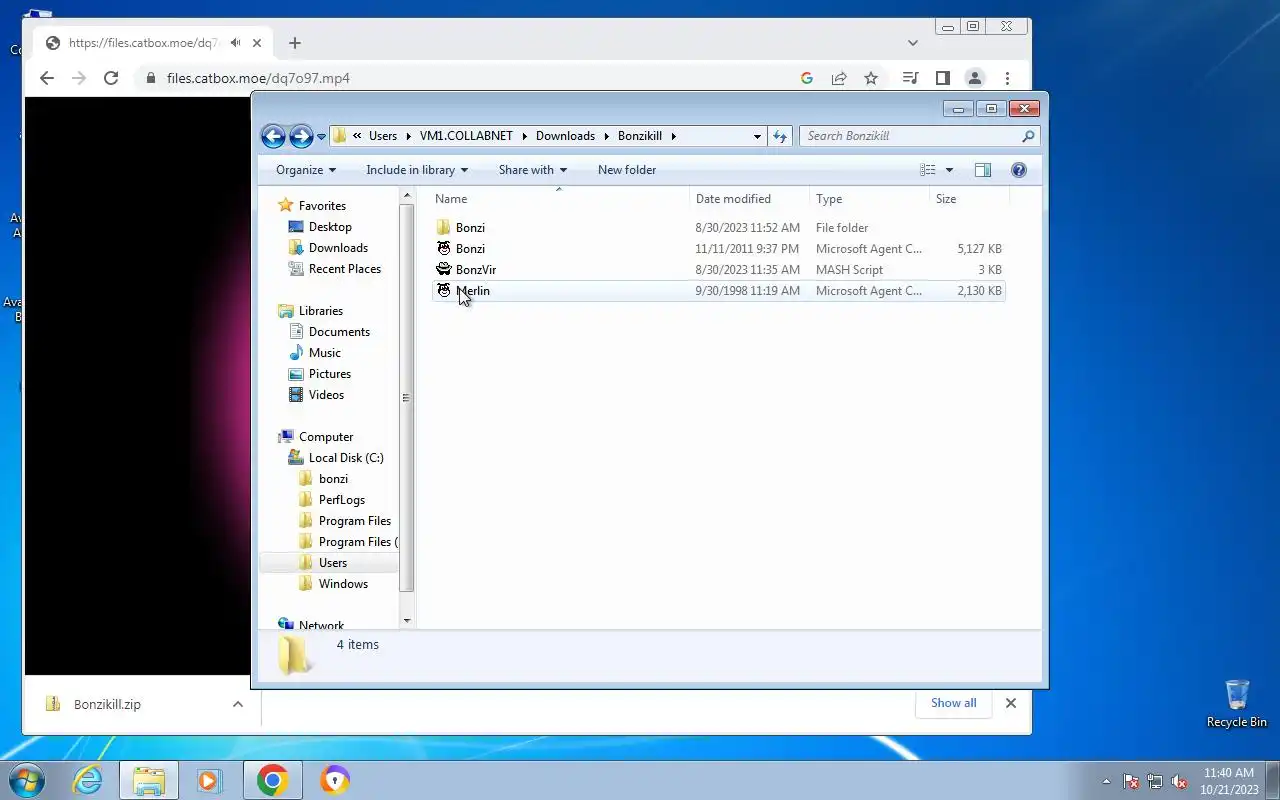This screenshot has width=1280, height=800.
Task: Click Downloads in the address breadcrumb
Action: tap(565, 136)
